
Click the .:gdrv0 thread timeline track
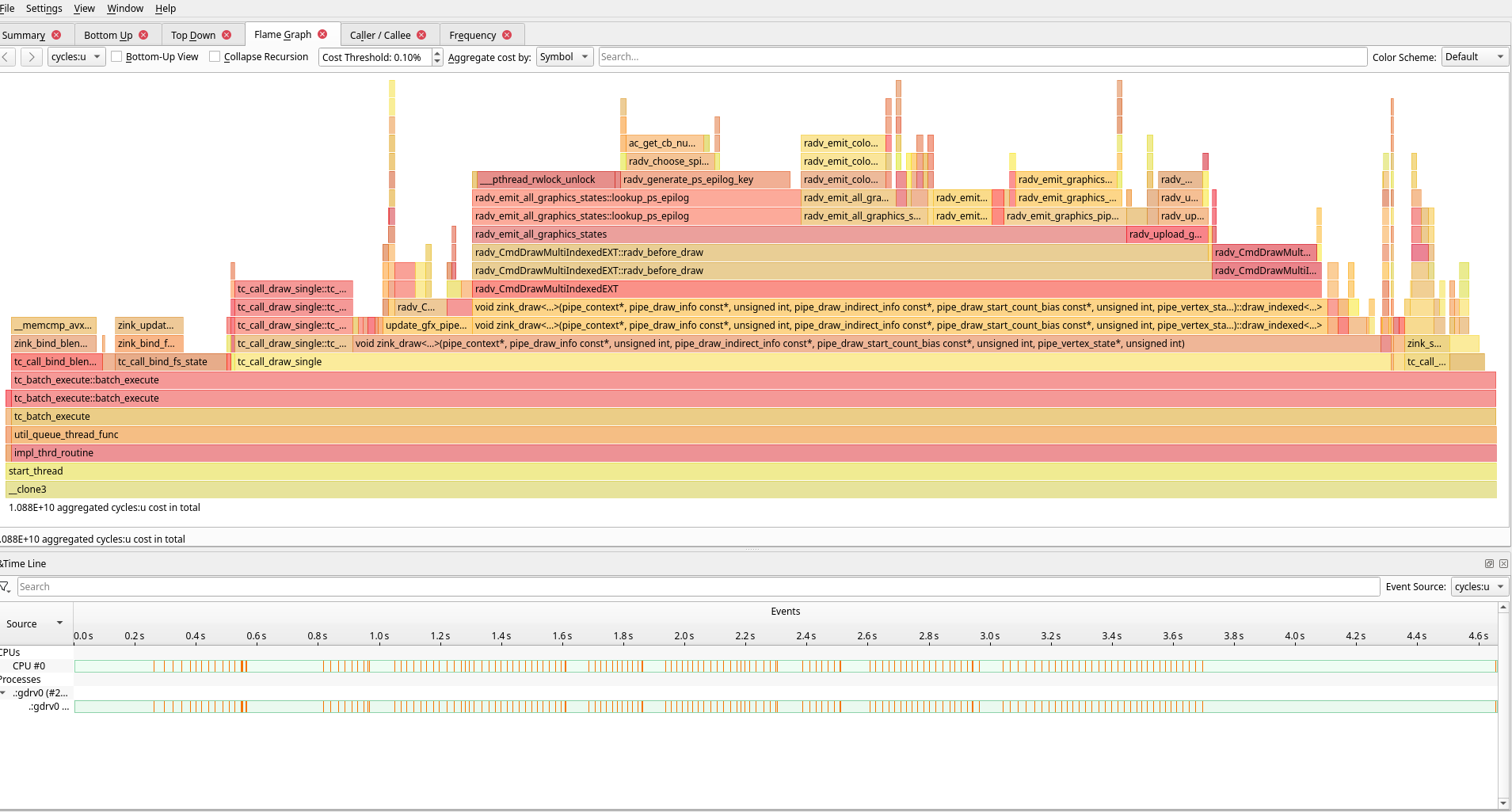point(786,707)
